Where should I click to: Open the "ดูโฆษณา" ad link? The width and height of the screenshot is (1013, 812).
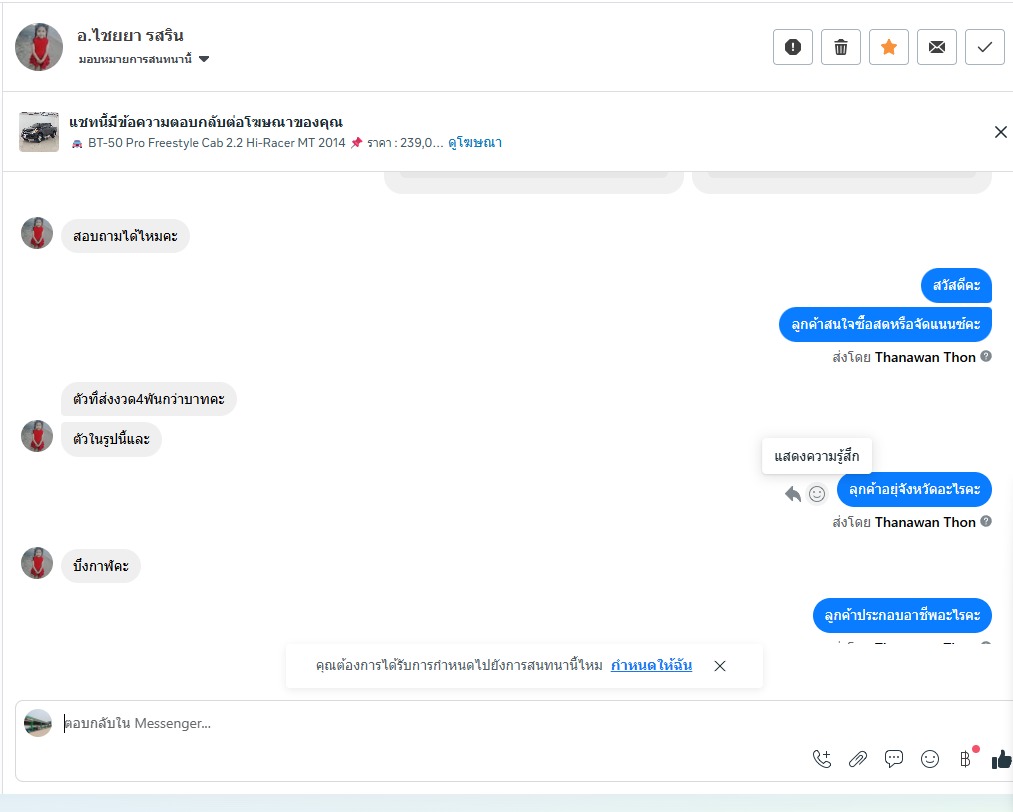475,143
